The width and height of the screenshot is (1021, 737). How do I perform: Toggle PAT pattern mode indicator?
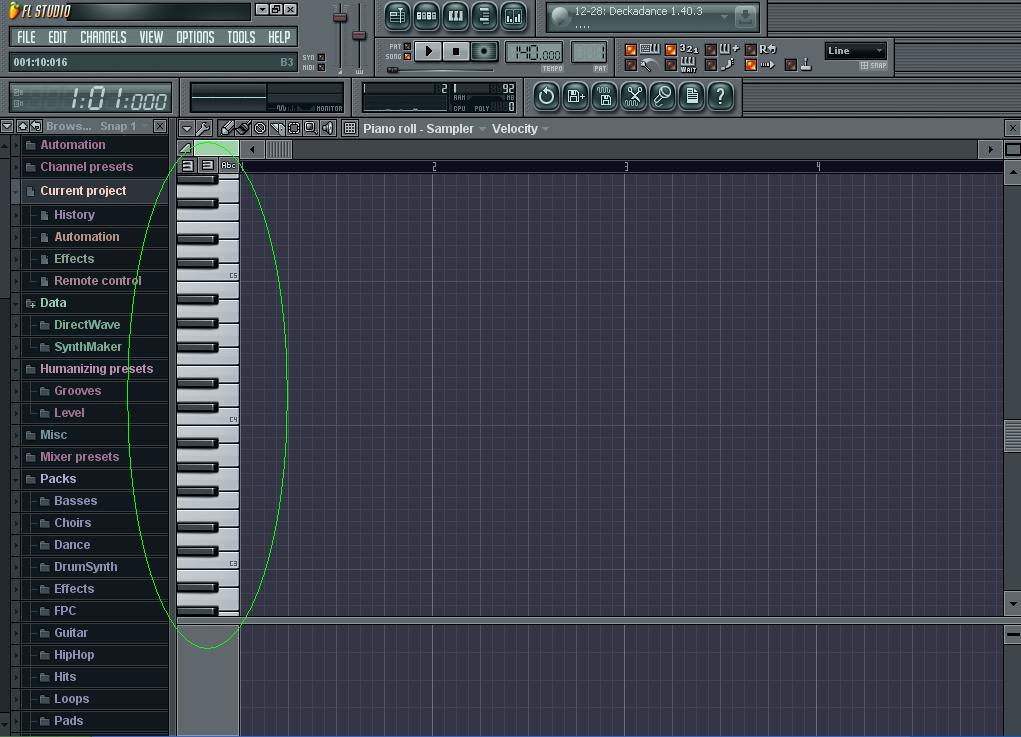[x=408, y=46]
